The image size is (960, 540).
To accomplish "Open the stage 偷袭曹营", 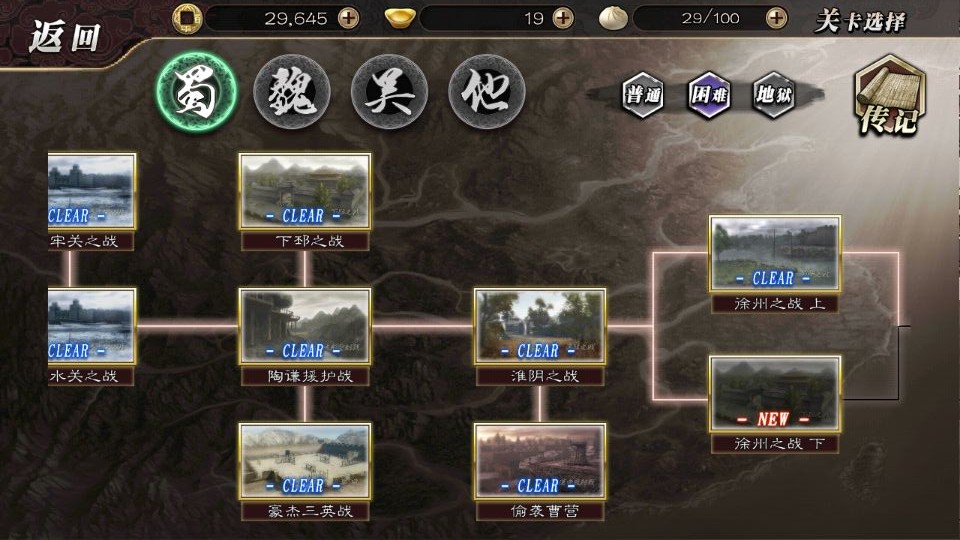I will click(540, 471).
